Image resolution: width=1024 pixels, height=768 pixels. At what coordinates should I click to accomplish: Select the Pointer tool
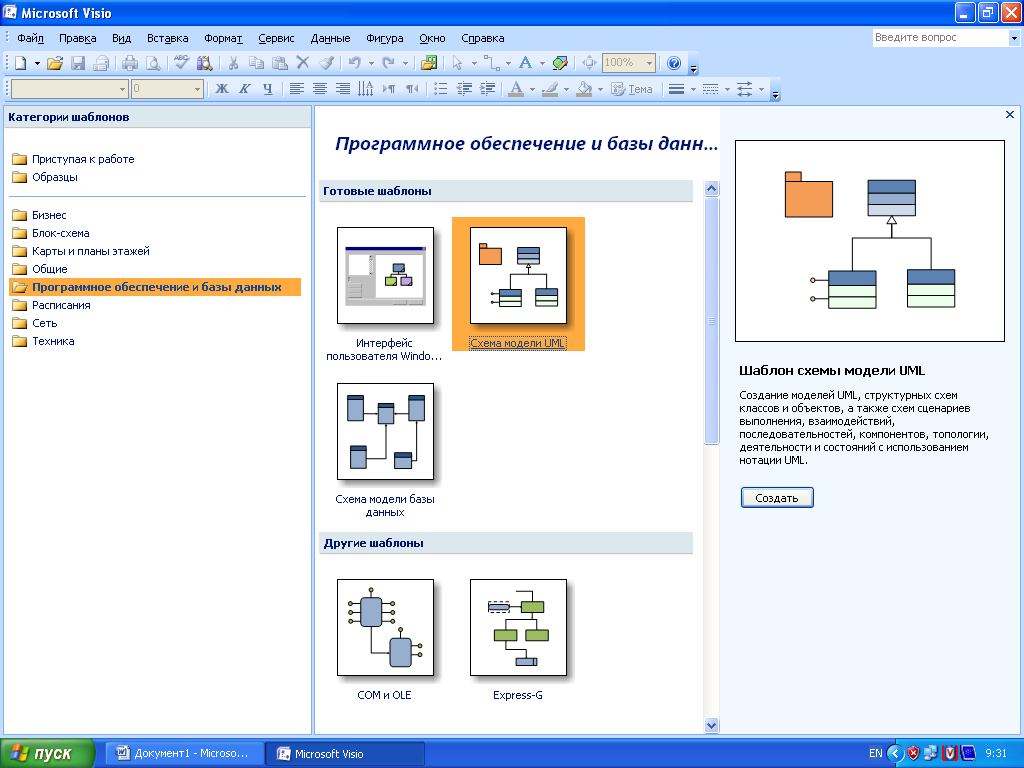pos(457,63)
